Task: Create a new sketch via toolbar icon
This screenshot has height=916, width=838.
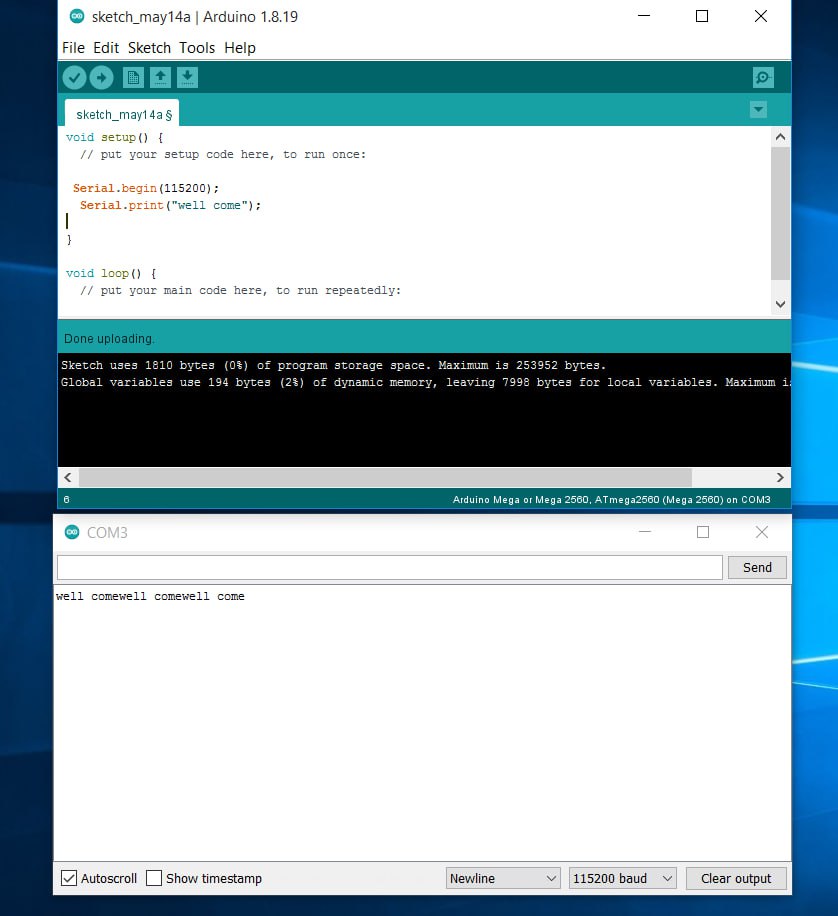Action: 134,77
